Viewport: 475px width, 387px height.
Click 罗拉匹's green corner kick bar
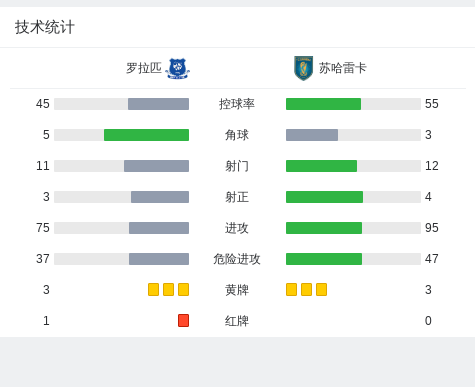(x=146, y=135)
